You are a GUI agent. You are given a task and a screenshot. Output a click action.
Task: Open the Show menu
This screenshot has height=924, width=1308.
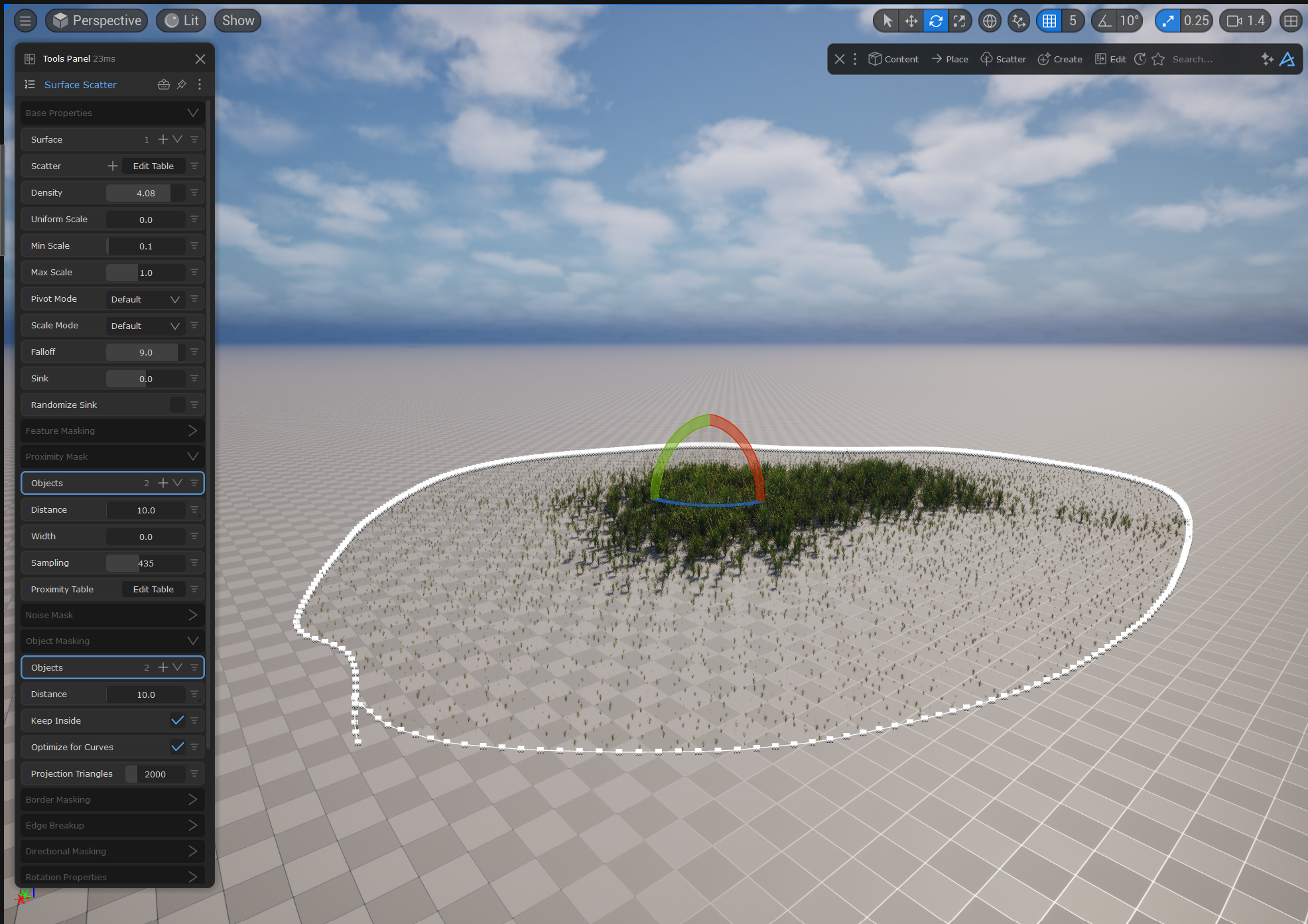point(238,21)
